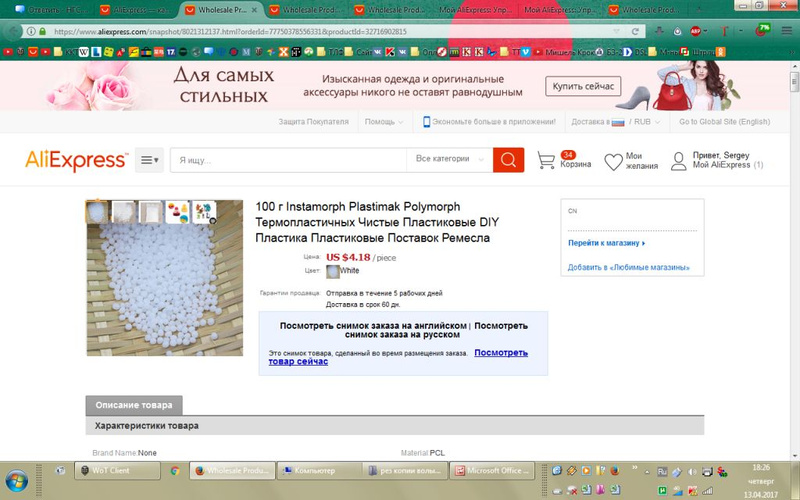The height and width of the screenshot is (500, 800).
Task: Select the fifth product thumbnail
Action: [204, 212]
